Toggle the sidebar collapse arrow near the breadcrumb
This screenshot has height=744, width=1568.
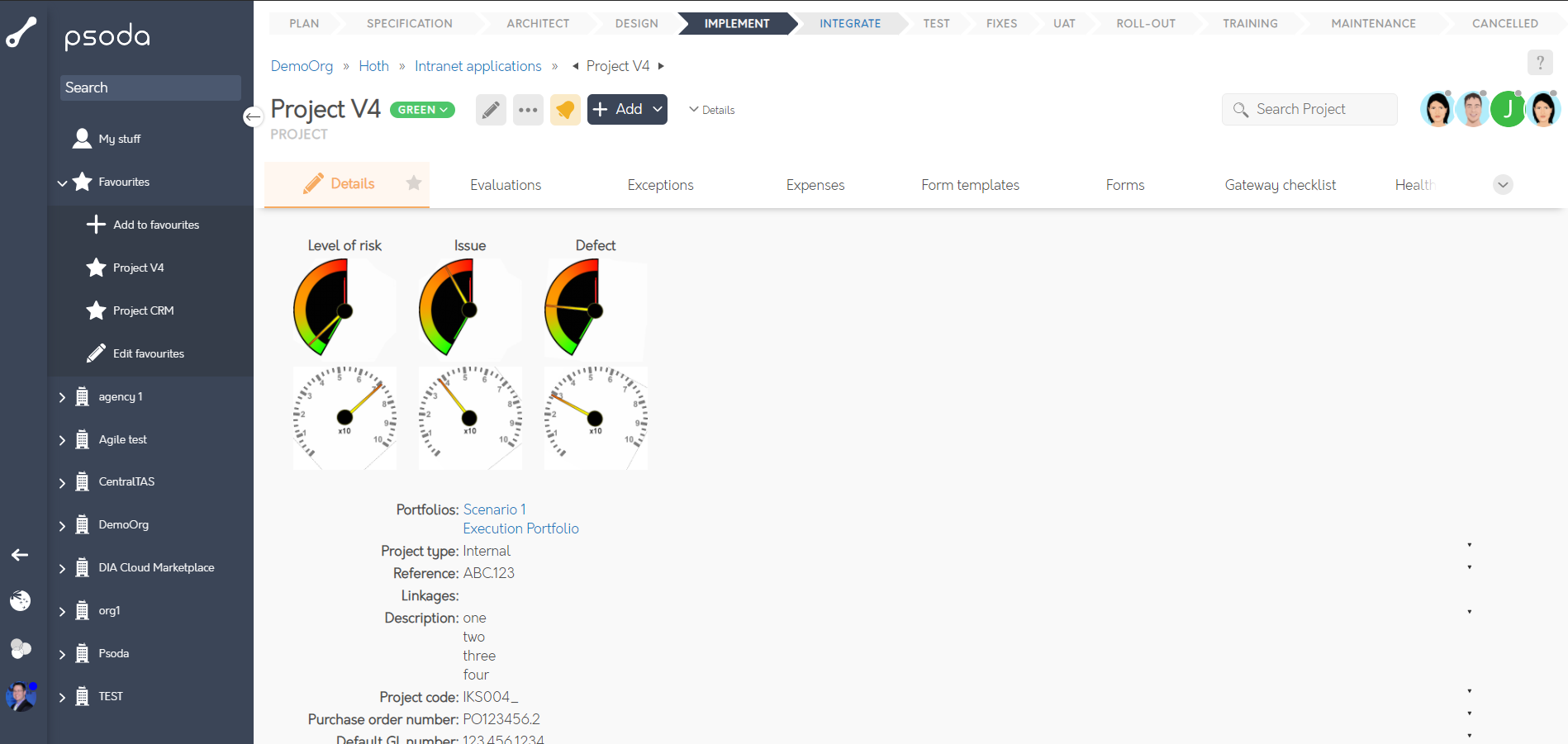point(253,117)
